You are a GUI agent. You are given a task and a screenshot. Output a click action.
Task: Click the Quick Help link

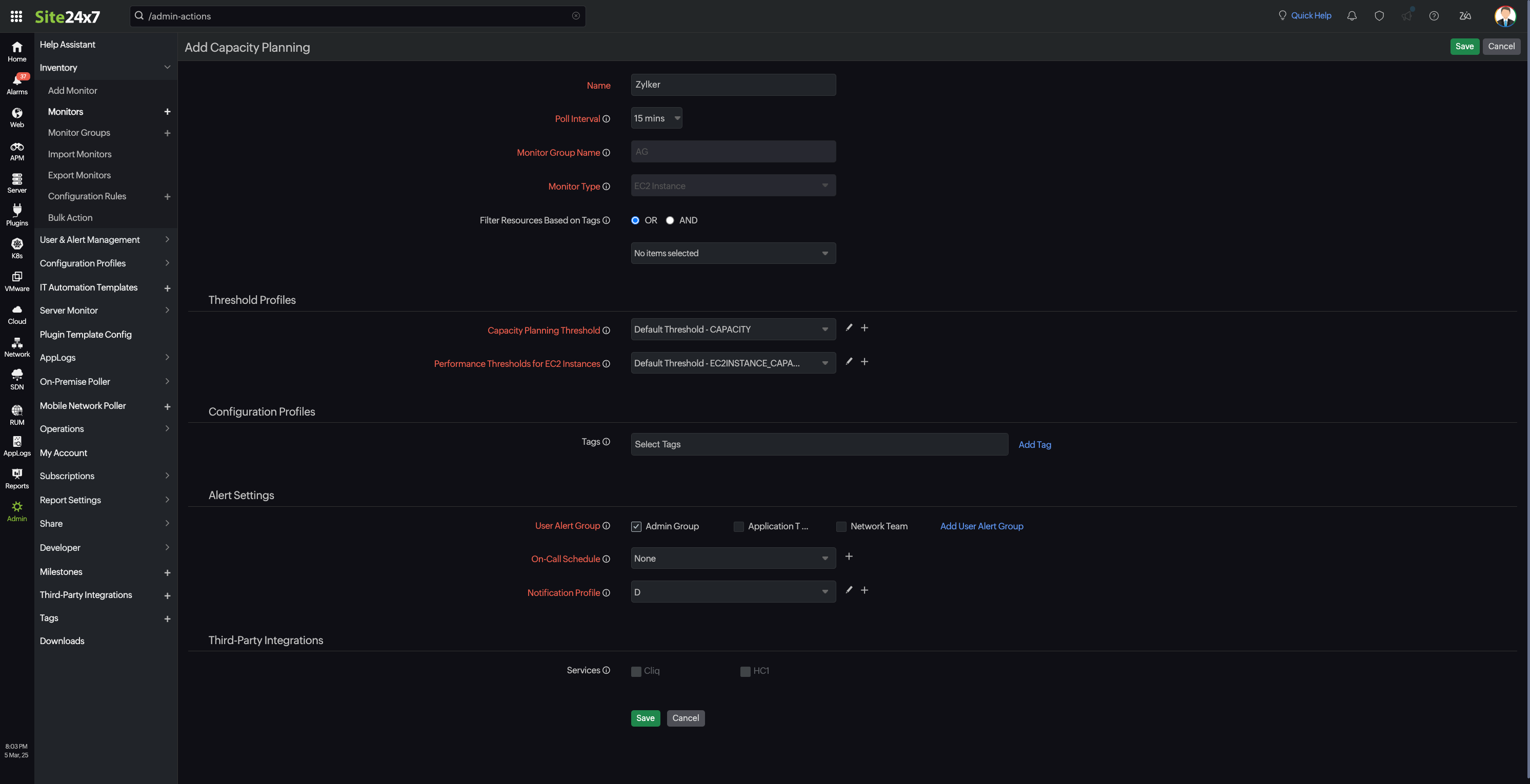point(1310,16)
